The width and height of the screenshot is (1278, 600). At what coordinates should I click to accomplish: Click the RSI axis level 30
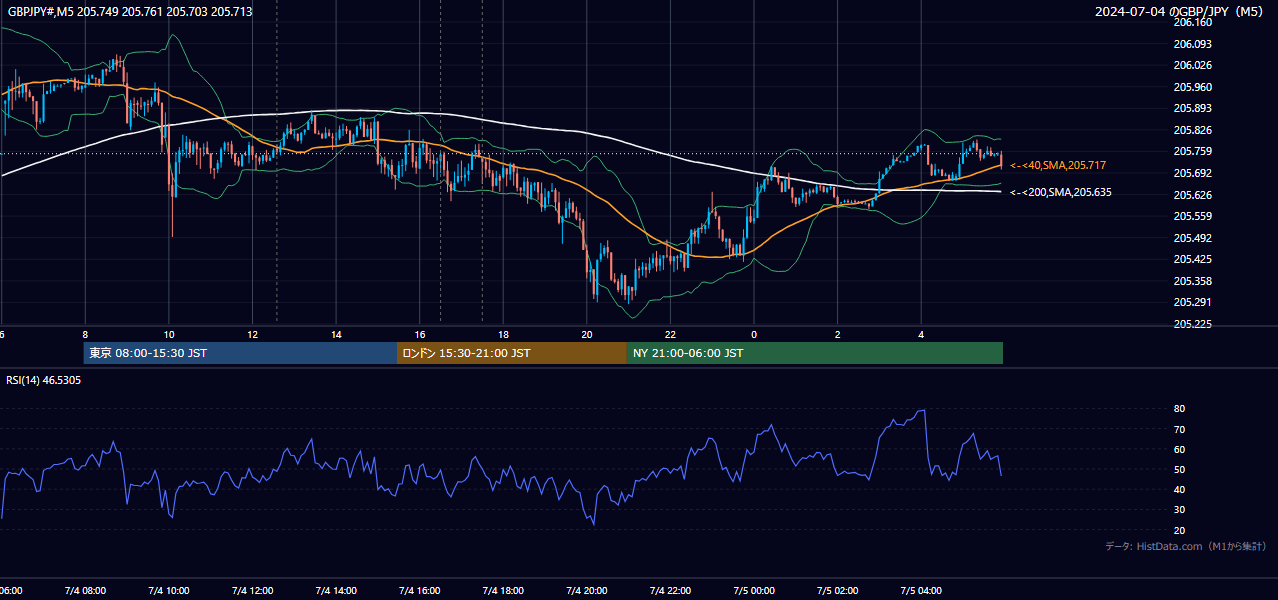1180,510
